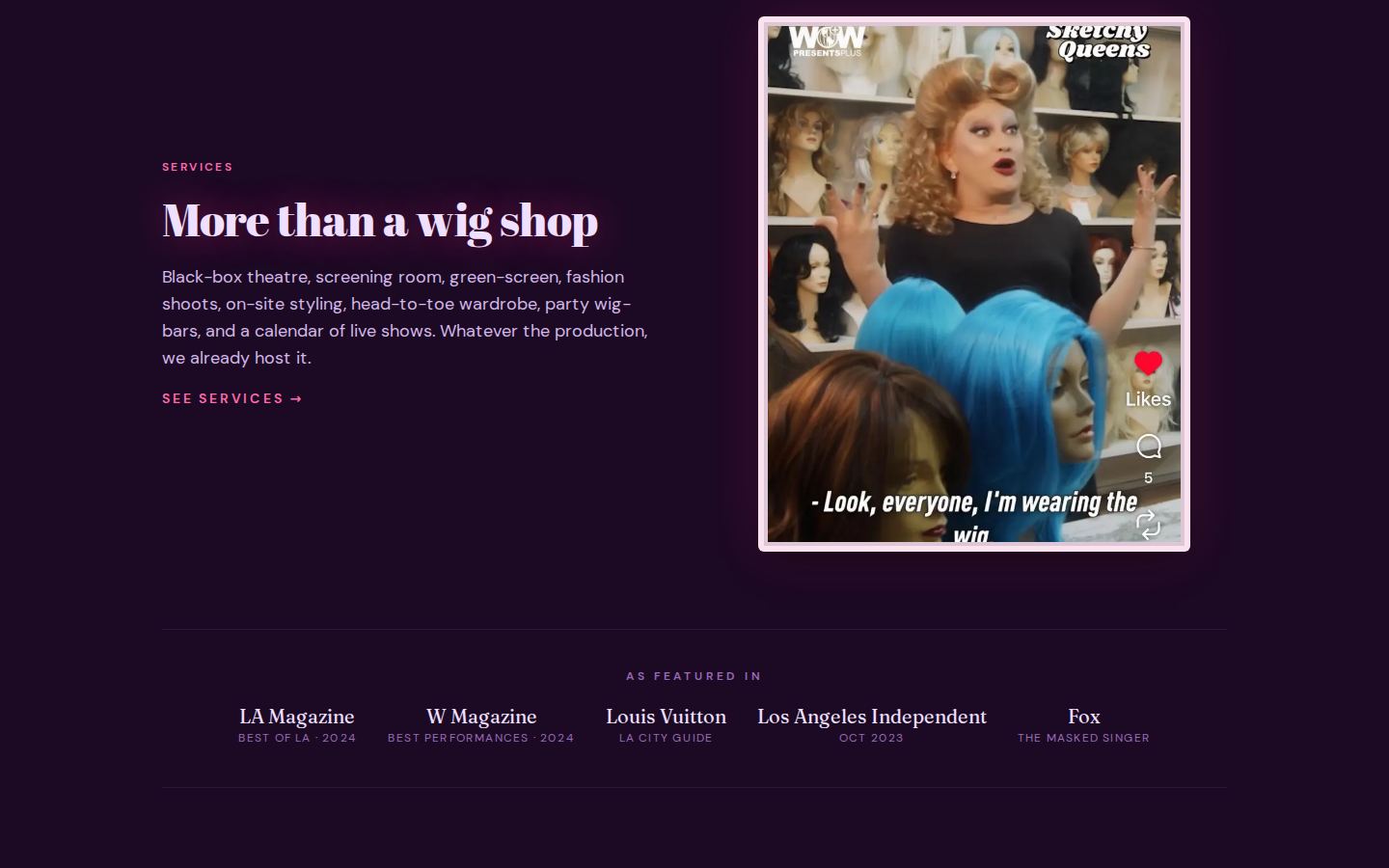Click the 'BEST OF LA · 2024' caption
The image size is (1389, 868).
coord(297,738)
